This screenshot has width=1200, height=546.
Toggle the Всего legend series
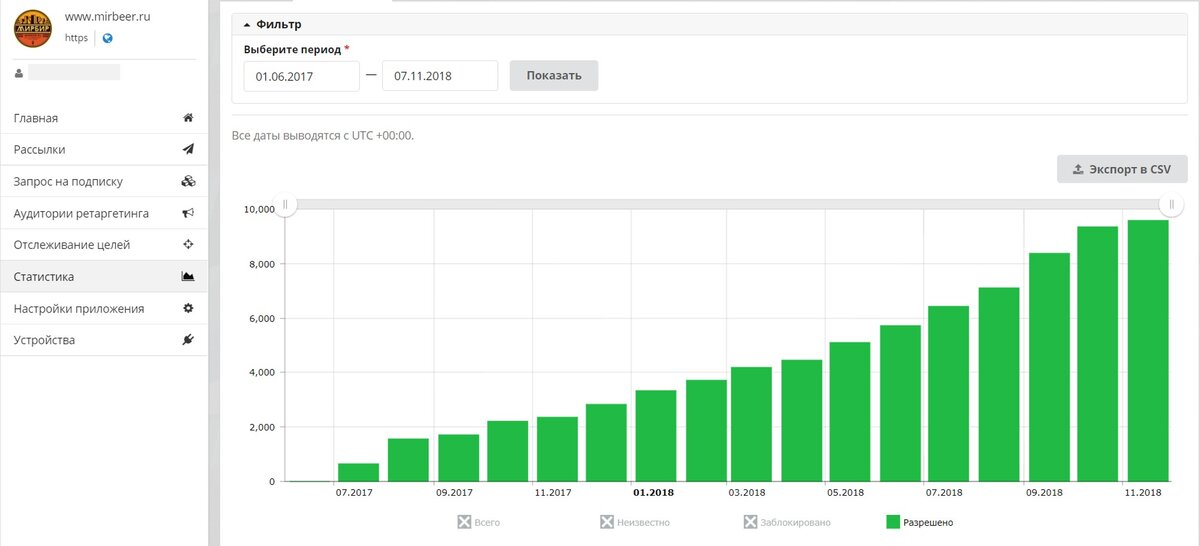click(479, 522)
